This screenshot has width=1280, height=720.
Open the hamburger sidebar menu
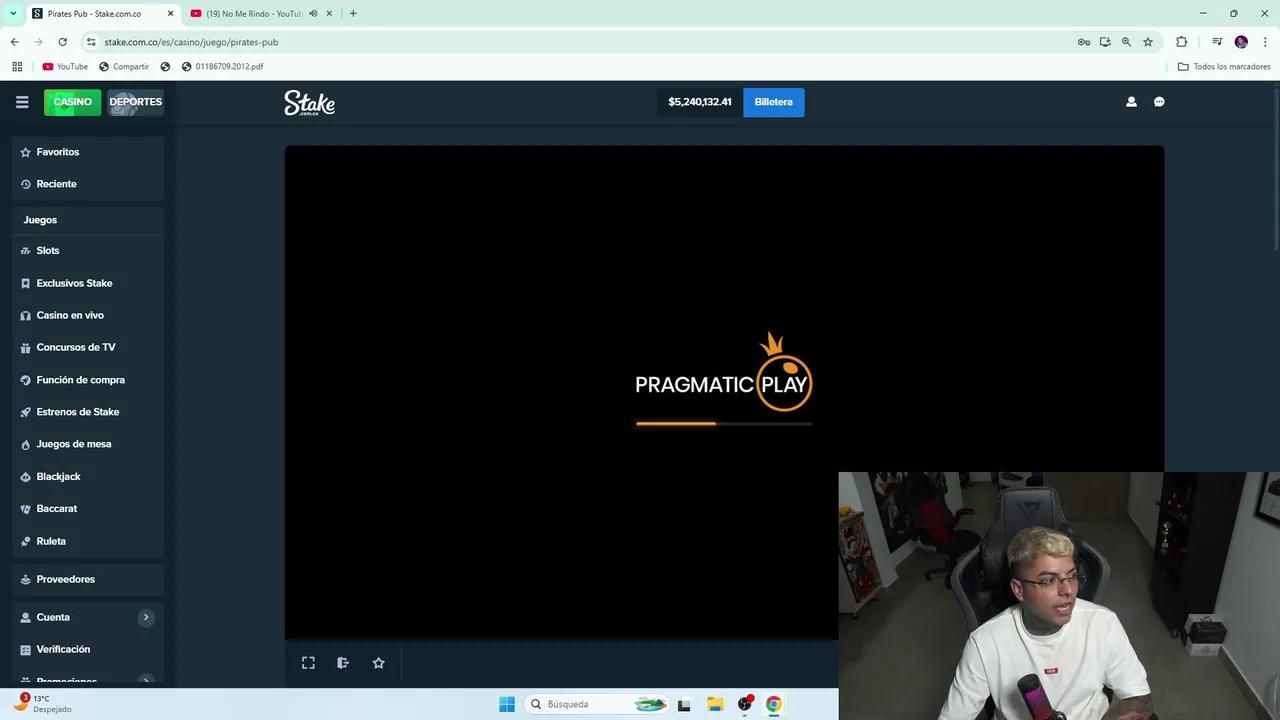pyautogui.click(x=22, y=102)
